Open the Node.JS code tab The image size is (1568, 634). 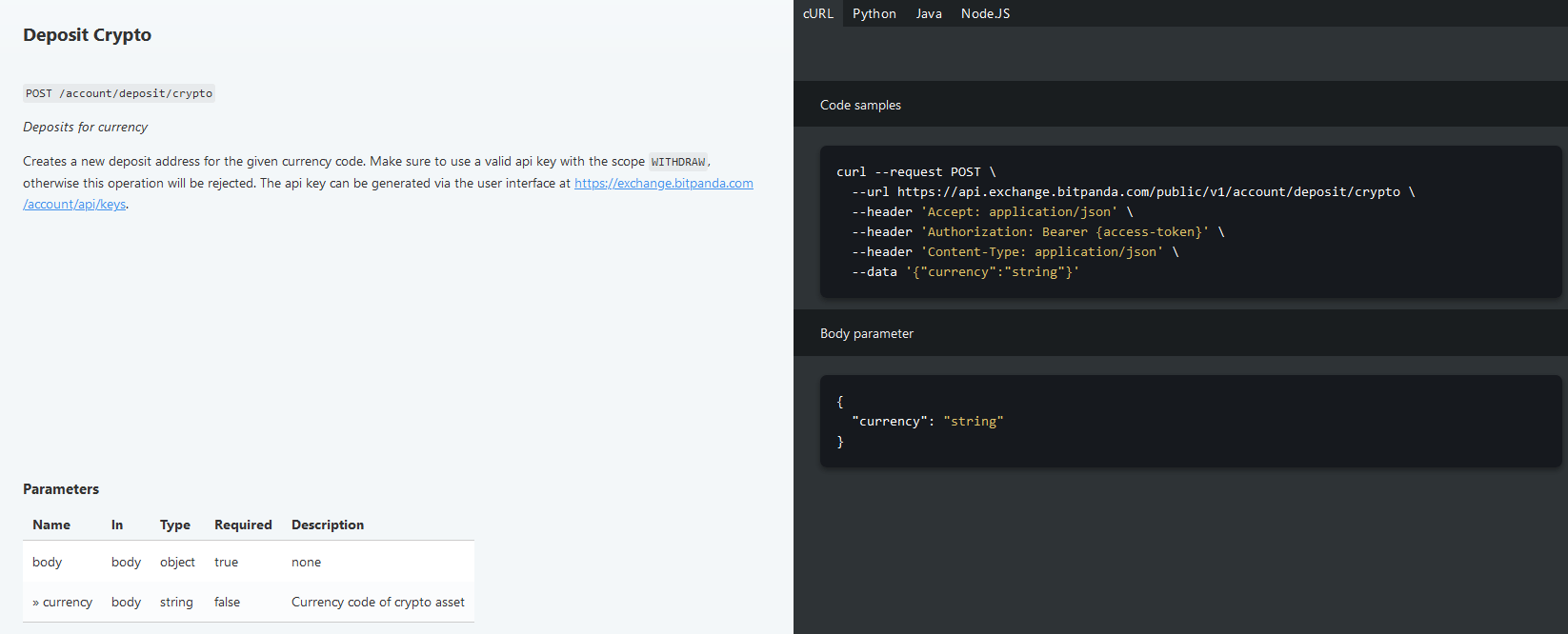point(985,13)
